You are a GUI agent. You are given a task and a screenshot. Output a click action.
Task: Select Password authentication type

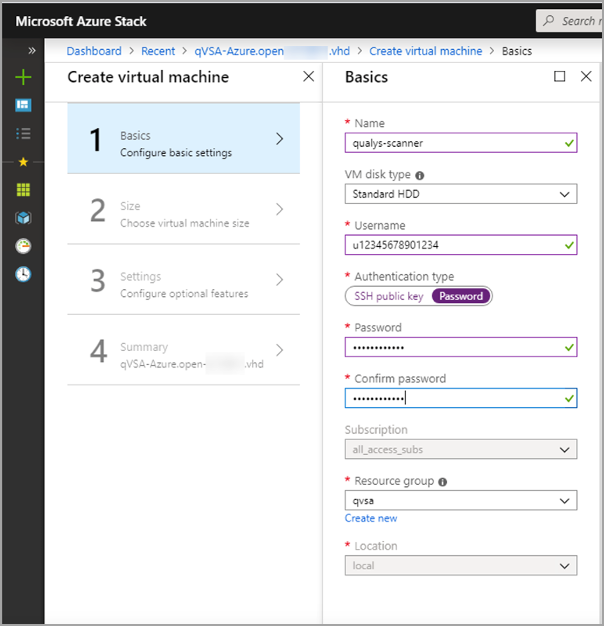click(x=461, y=296)
